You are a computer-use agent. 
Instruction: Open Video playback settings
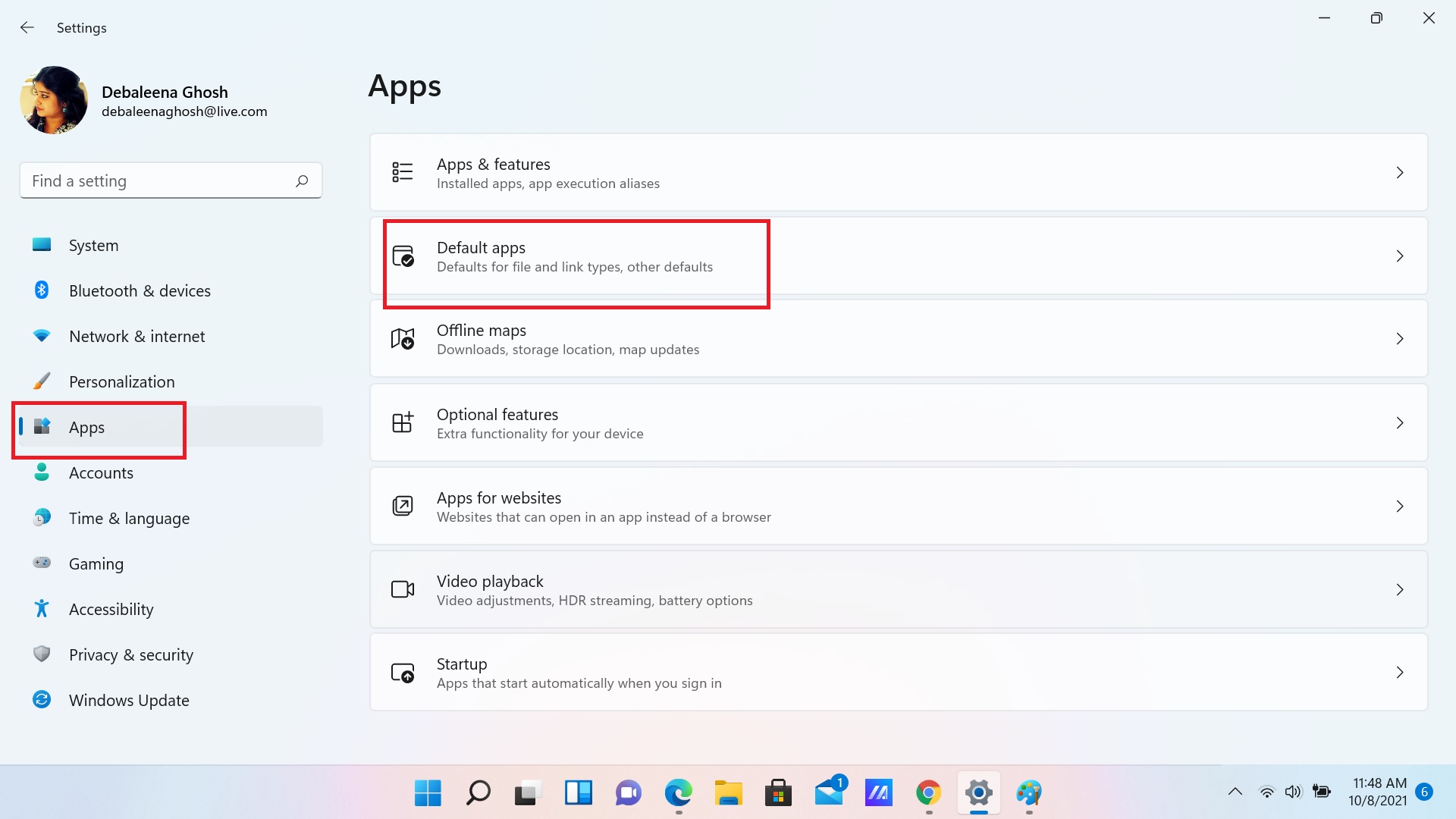pyautogui.click(x=897, y=590)
